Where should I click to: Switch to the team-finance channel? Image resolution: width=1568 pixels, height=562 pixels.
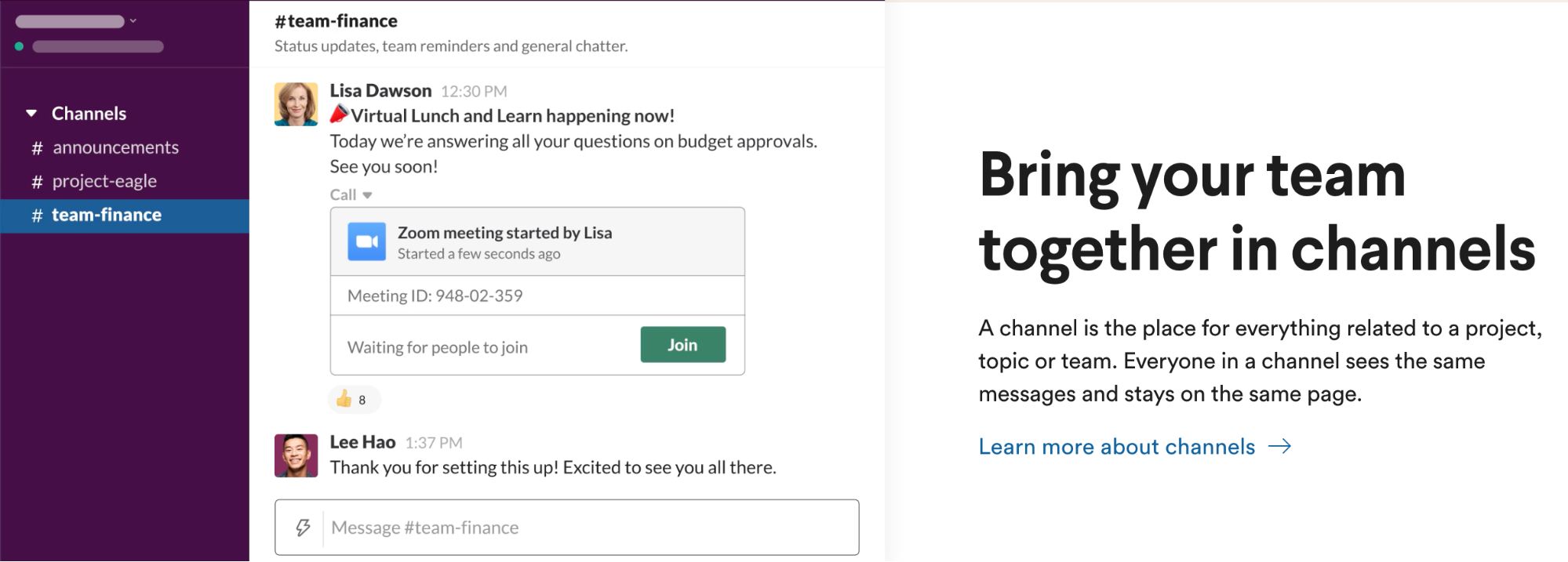coord(125,216)
